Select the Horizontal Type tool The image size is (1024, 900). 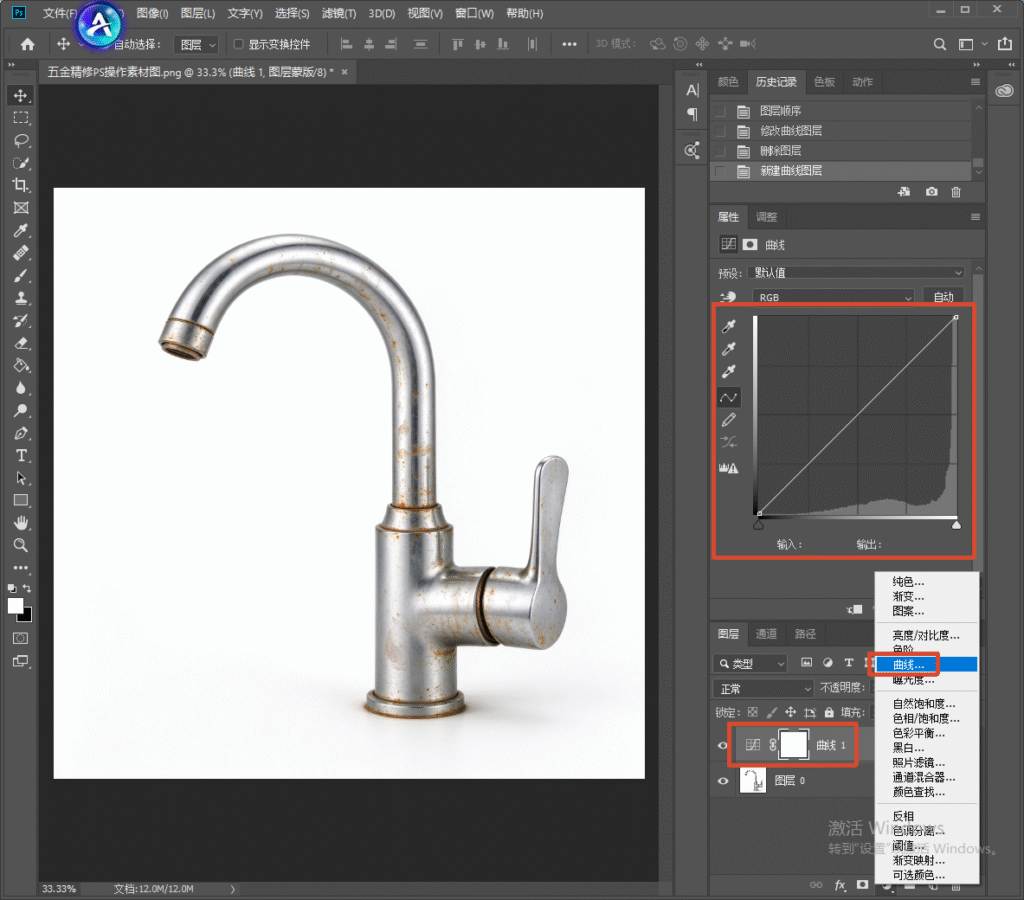coord(21,455)
